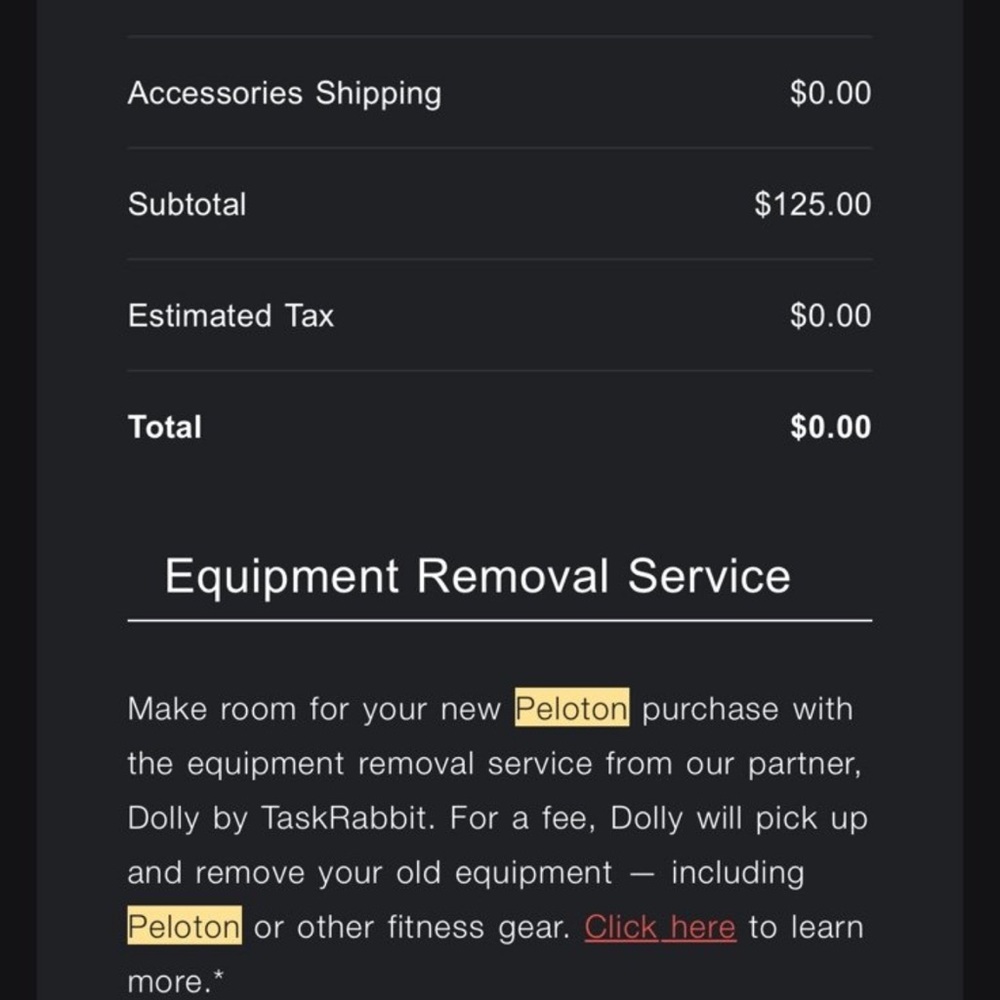Screen dimensions: 1000x1000
Task: Click the Subtotal label
Action: 187,204
